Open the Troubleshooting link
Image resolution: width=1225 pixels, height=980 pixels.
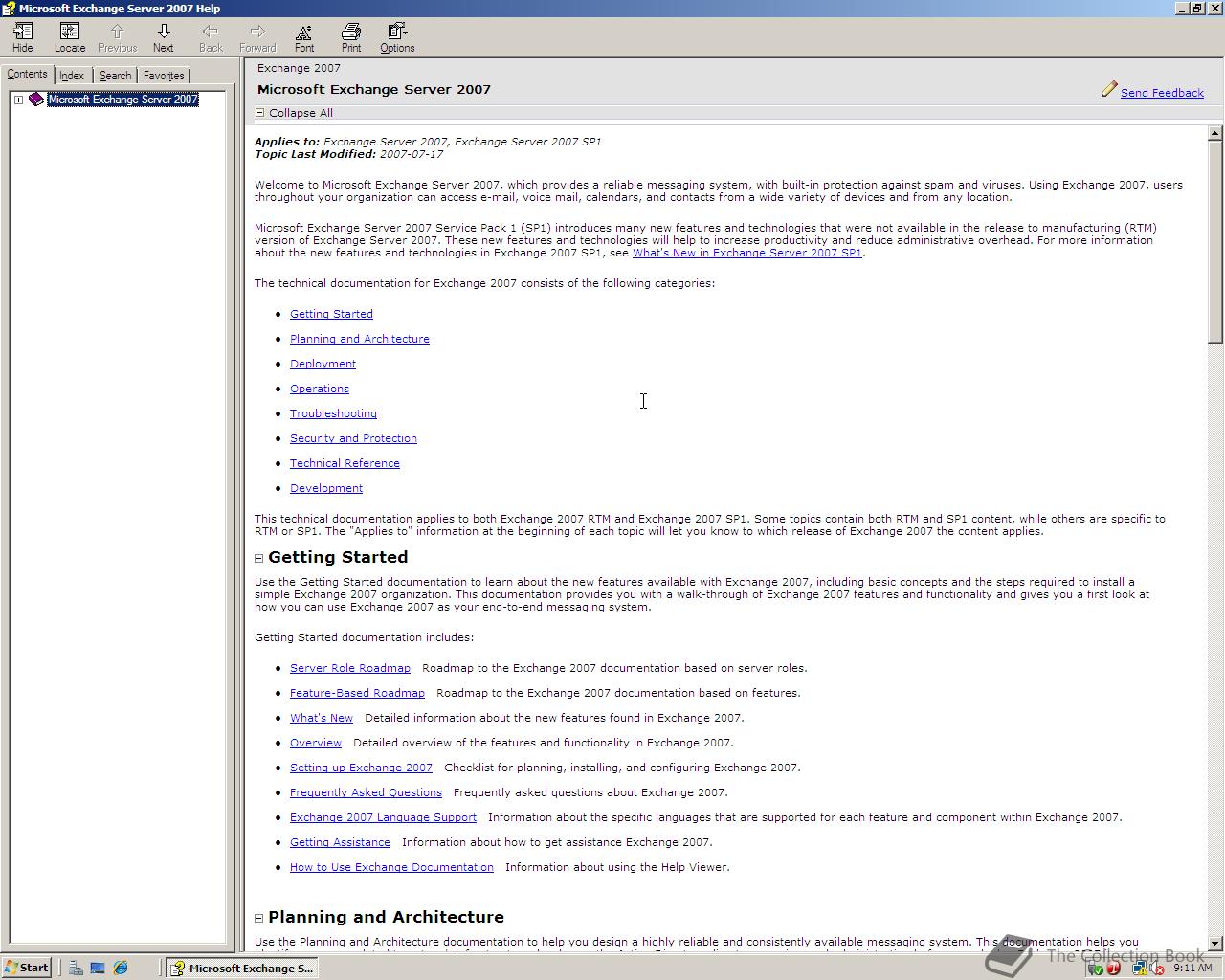pyautogui.click(x=333, y=413)
